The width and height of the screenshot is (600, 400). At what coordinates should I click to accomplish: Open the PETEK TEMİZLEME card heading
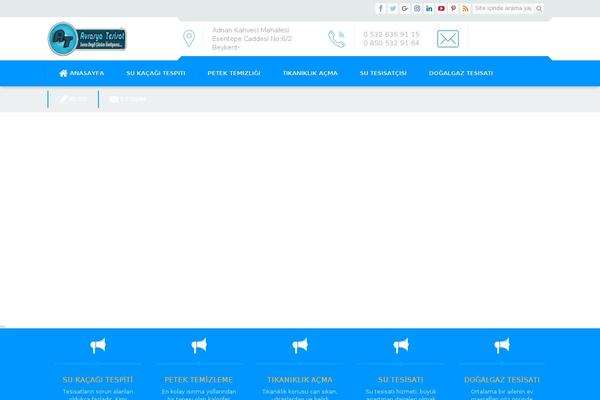tap(199, 380)
